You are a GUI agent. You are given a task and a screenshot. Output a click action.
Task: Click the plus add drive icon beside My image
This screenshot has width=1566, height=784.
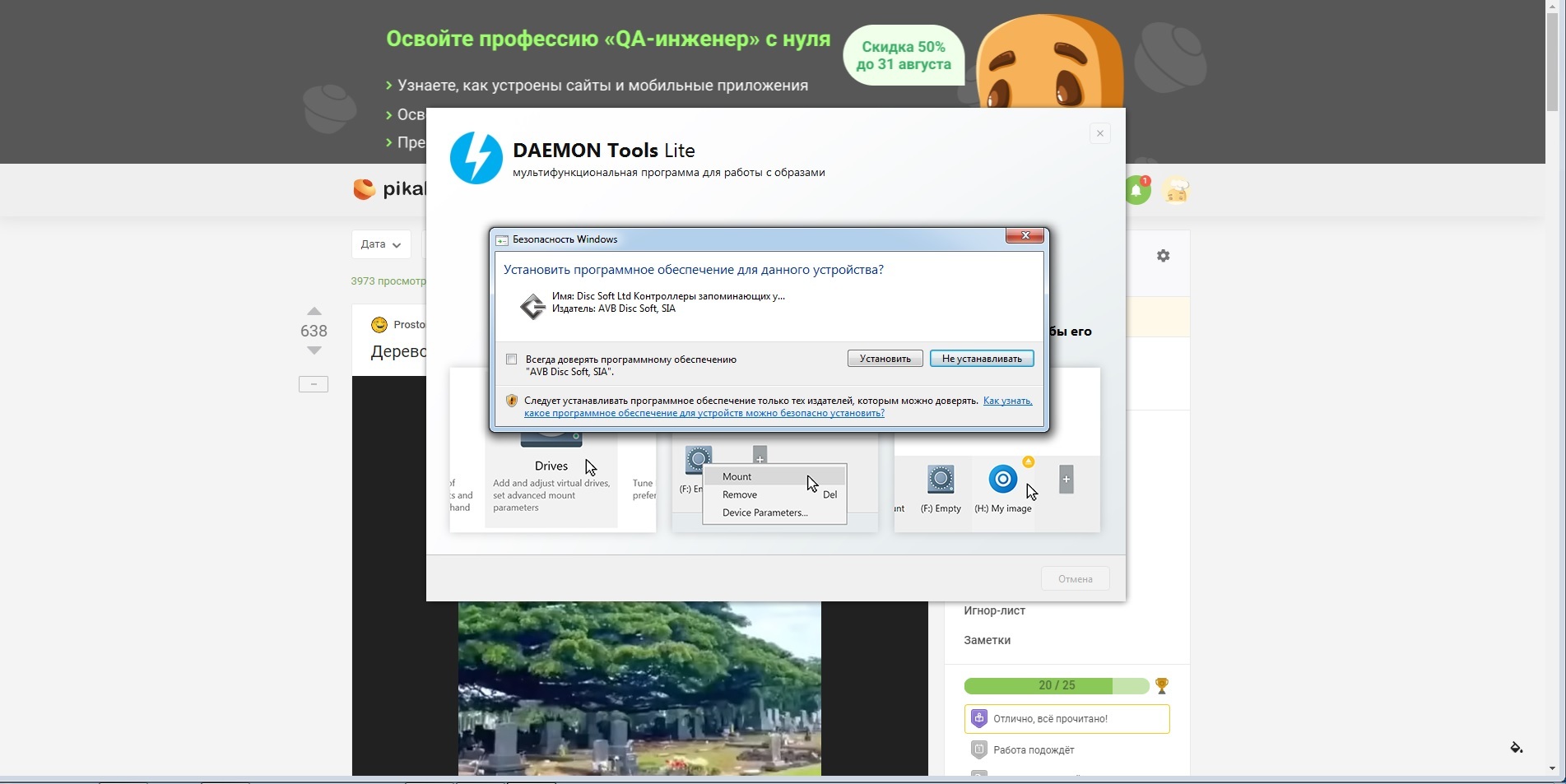[1066, 480]
